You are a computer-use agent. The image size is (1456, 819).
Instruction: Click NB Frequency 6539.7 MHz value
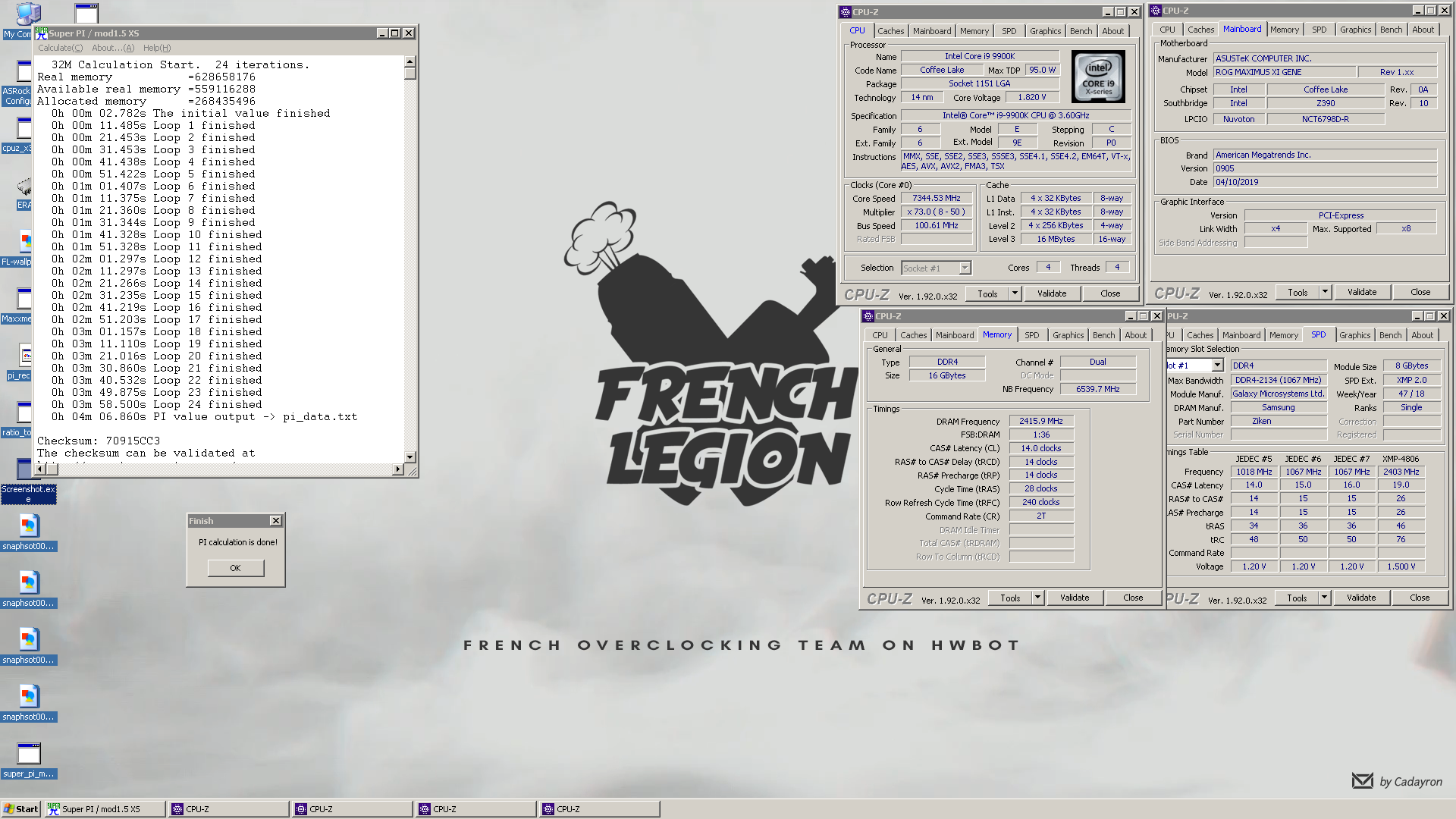[x=1097, y=389]
